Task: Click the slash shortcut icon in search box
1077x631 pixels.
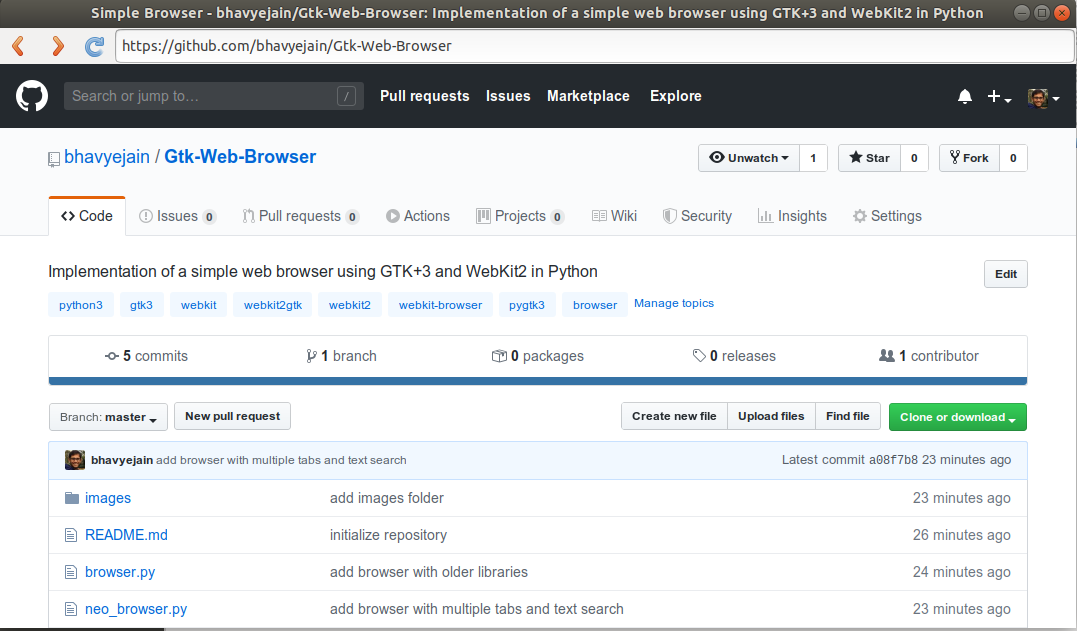Action: click(346, 96)
